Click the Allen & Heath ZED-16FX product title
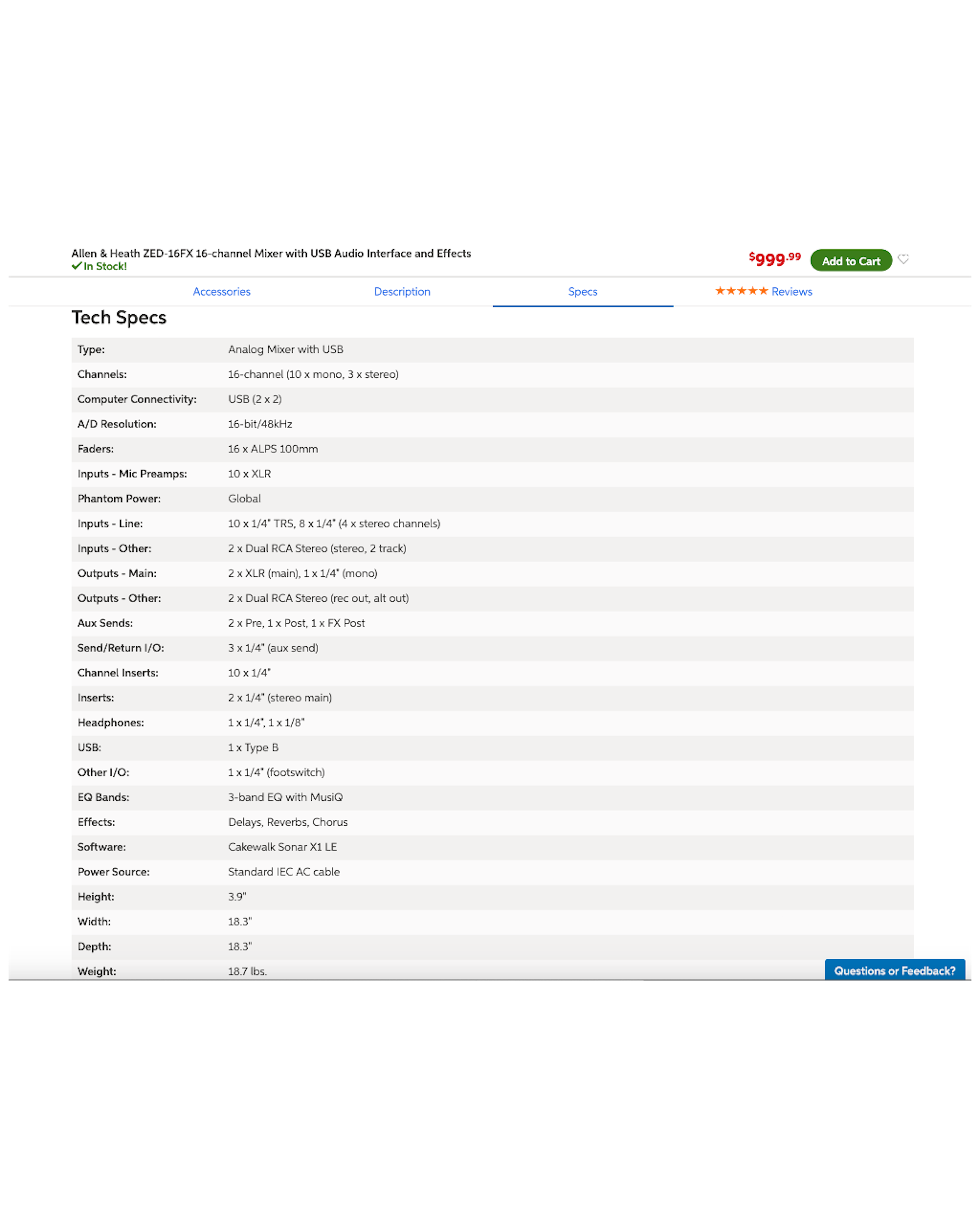The image size is (980, 1225). coord(271,253)
